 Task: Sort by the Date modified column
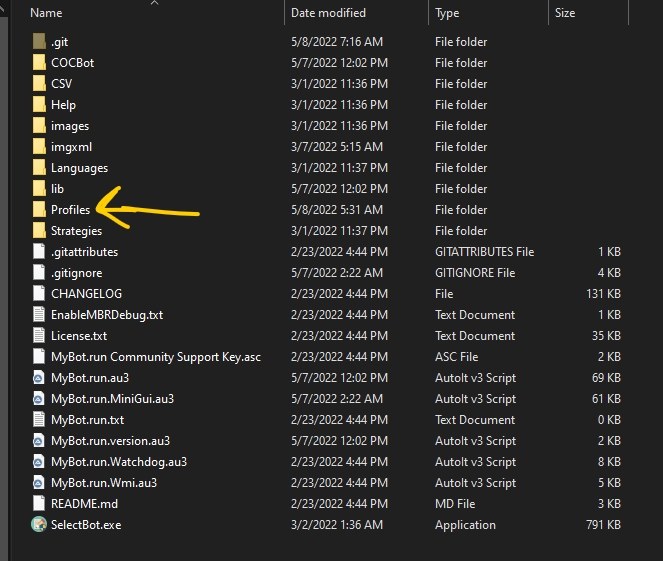(x=328, y=13)
